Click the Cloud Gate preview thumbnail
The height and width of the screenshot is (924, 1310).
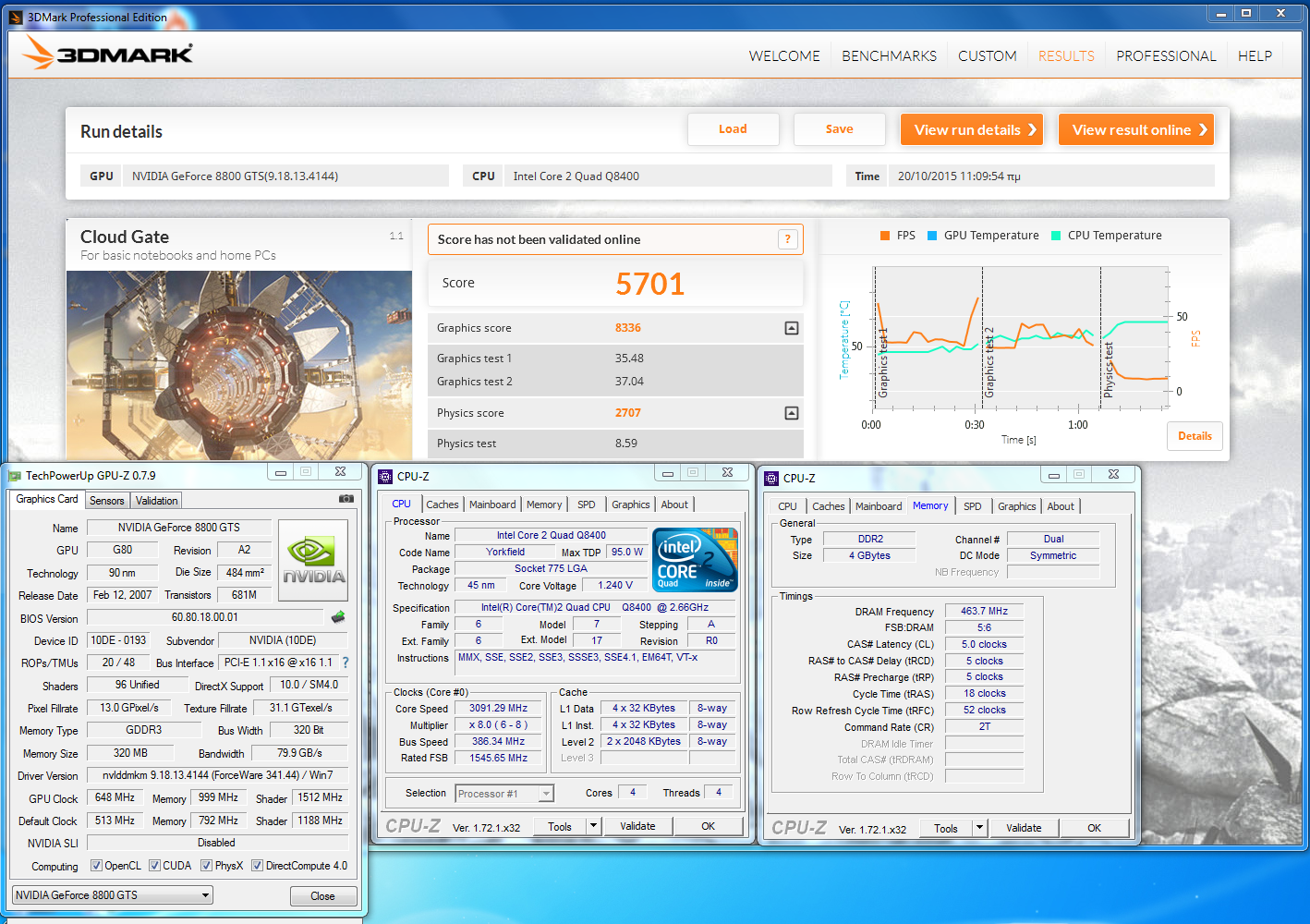239,365
